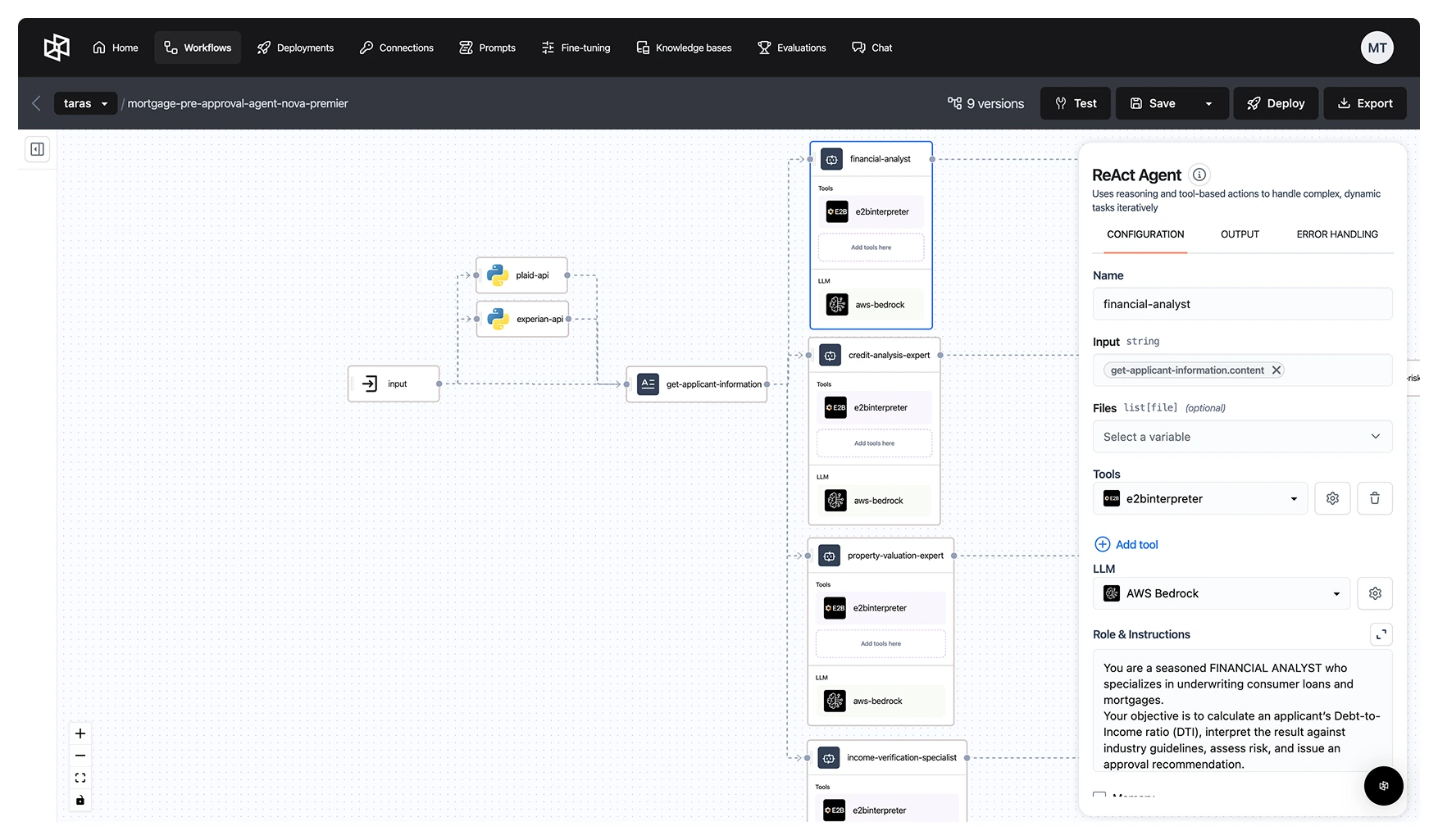Click the Add tool link
1438x840 pixels.
tap(1126, 544)
